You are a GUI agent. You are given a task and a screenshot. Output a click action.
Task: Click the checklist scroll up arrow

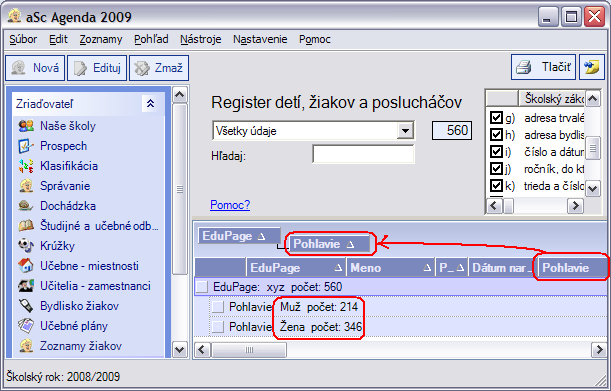coord(592,98)
